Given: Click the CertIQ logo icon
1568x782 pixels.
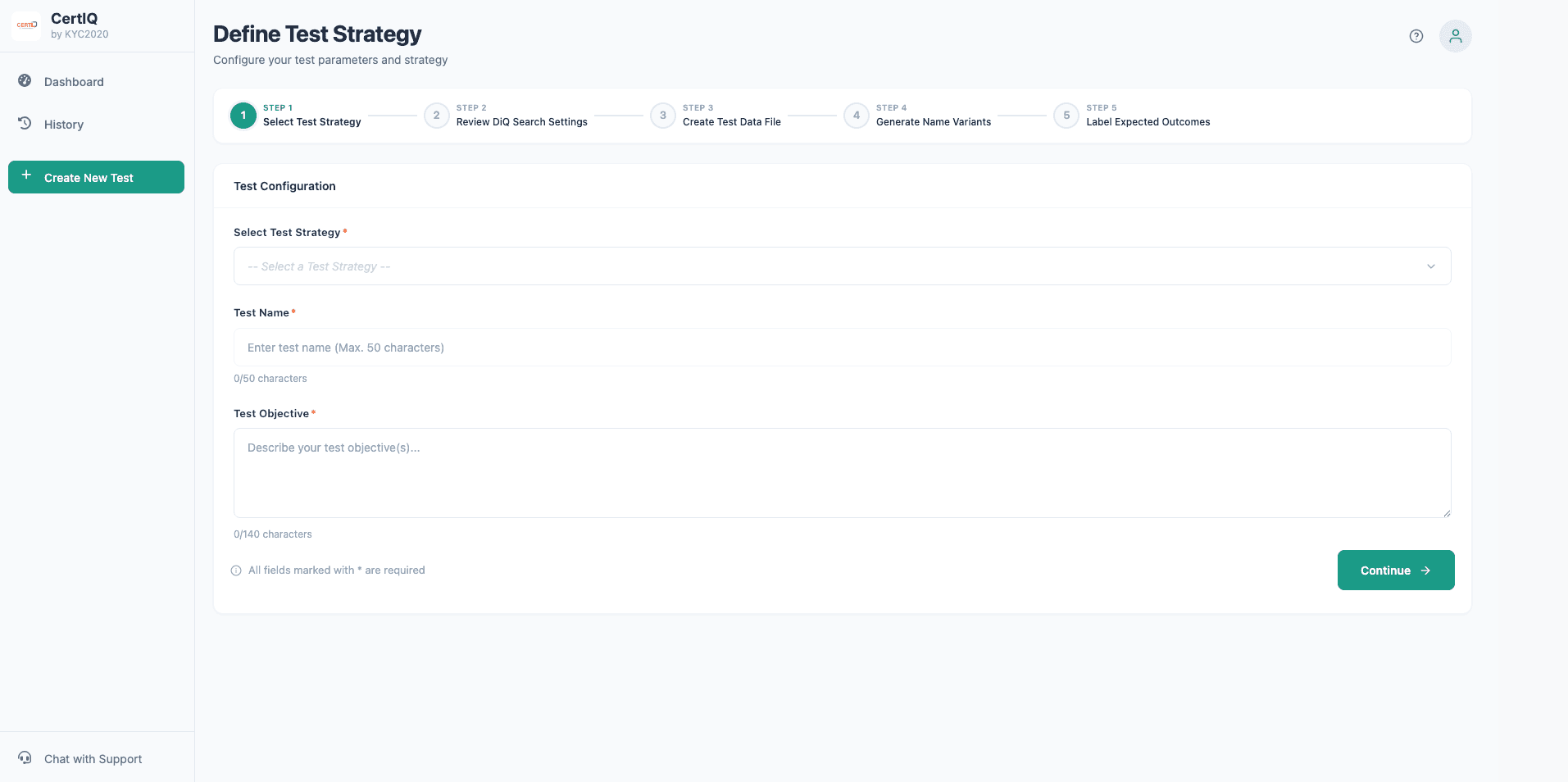Looking at the screenshot, I should tap(26, 25).
